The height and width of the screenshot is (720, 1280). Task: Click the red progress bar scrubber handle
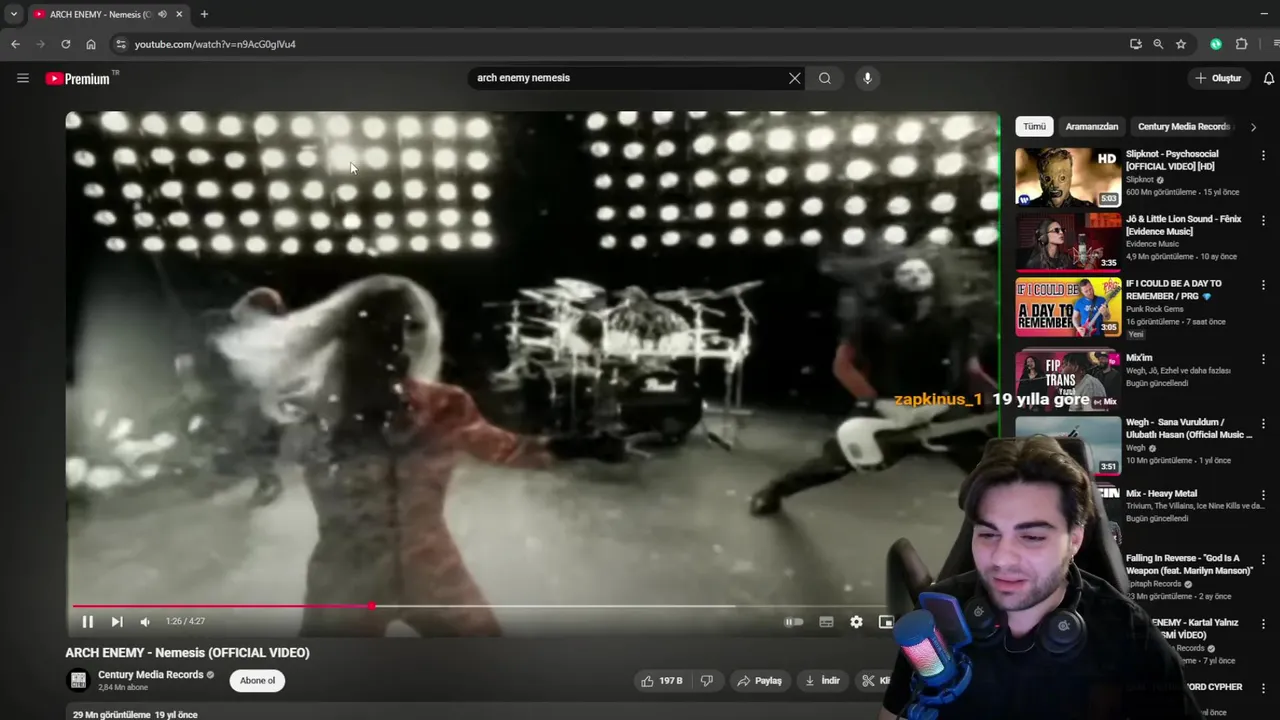pyautogui.click(x=371, y=606)
